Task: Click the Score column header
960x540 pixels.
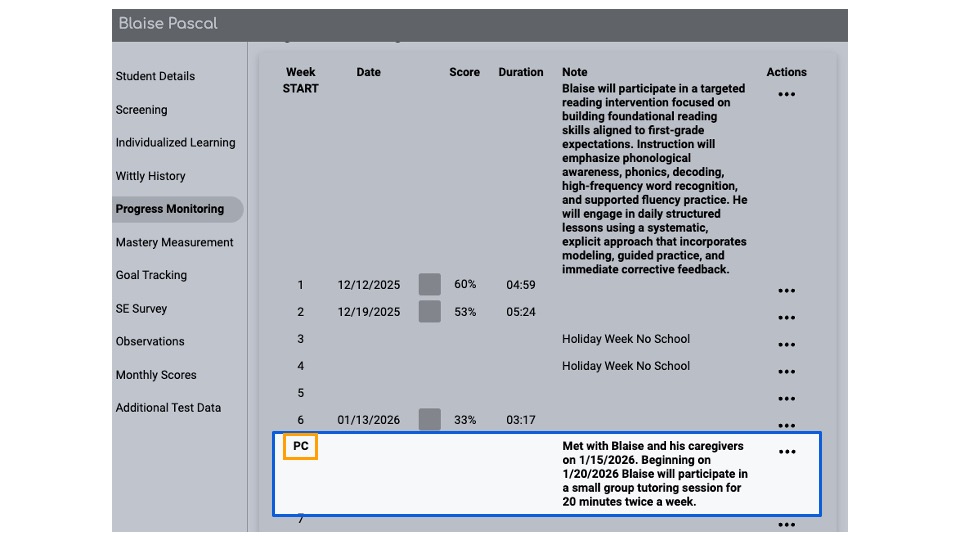Action: coord(465,72)
